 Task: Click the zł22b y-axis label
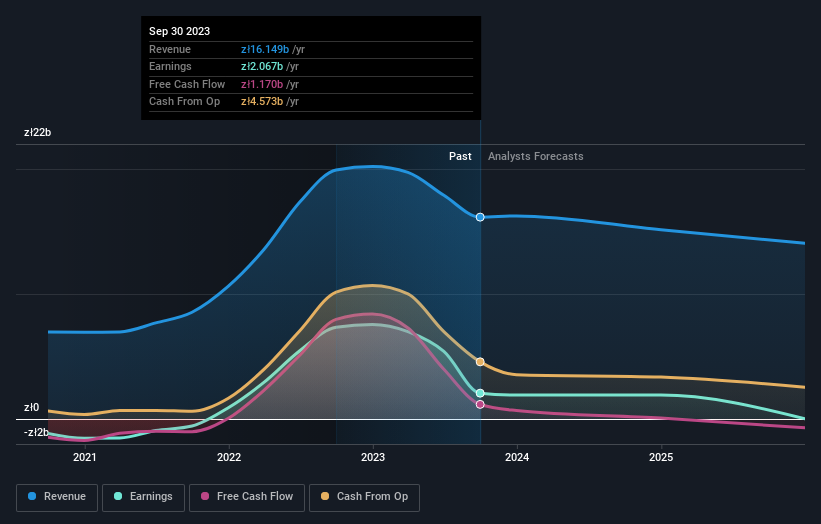[x=38, y=132]
